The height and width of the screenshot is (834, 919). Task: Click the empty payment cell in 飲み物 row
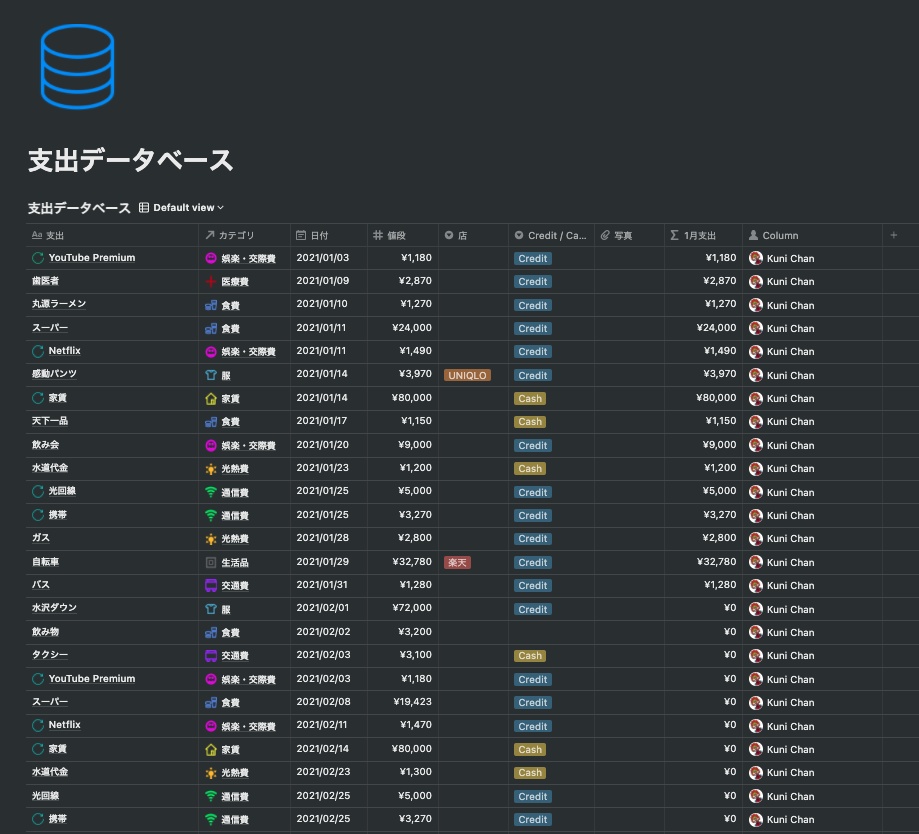(552, 632)
